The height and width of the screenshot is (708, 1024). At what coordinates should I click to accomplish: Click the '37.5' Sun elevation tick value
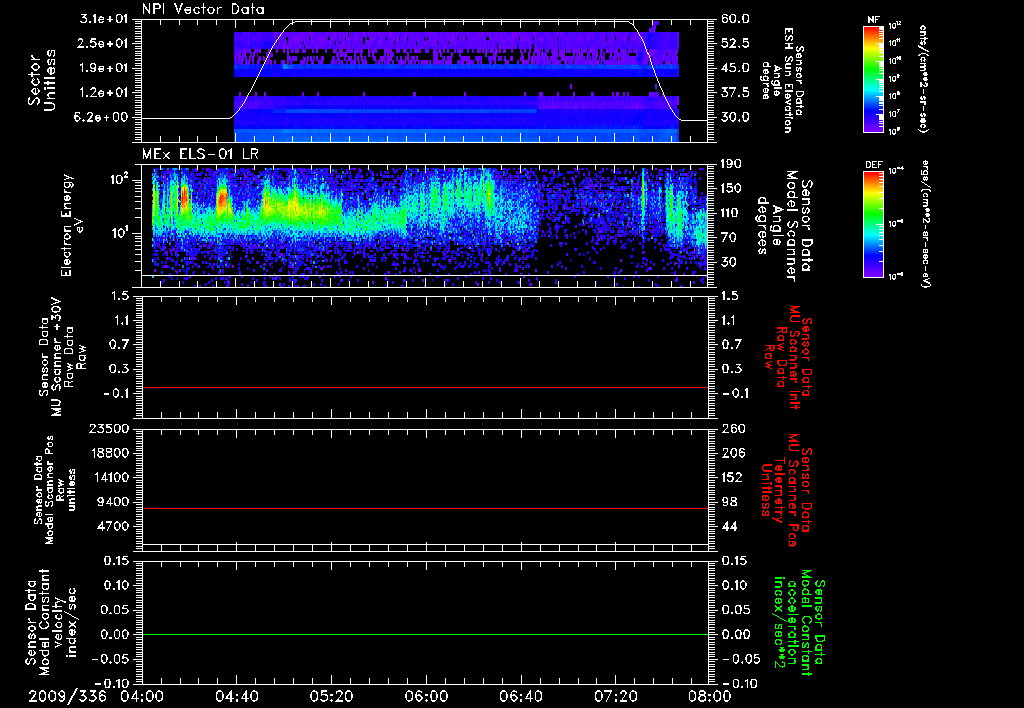[x=735, y=93]
